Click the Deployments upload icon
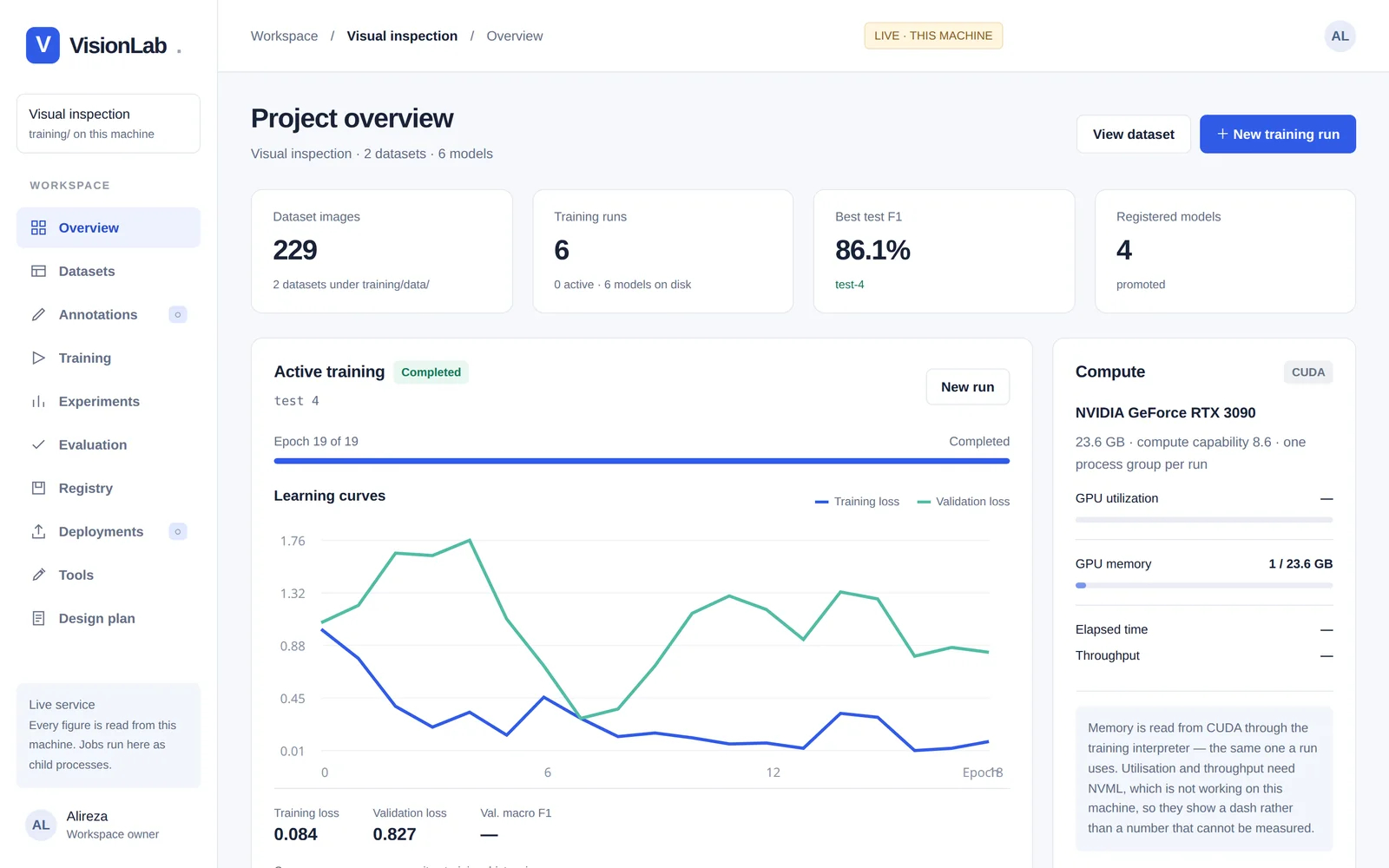This screenshot has height=868, width=1389. click(x=38, y=531)
